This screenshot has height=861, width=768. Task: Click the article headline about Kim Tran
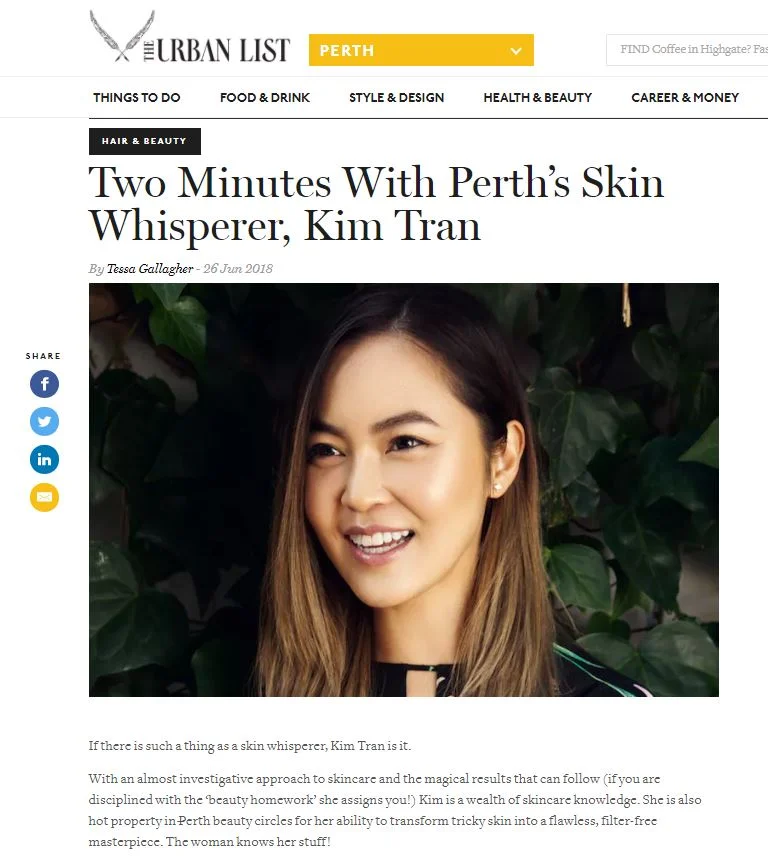pos(376,204)
